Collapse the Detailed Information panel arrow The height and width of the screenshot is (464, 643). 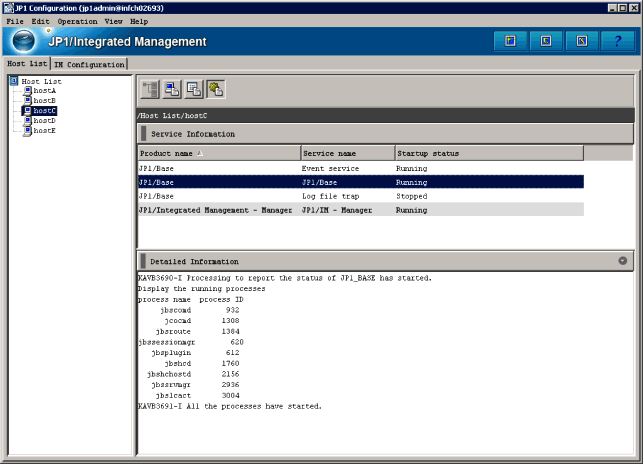pyautogui.click(x=622, y=261)
